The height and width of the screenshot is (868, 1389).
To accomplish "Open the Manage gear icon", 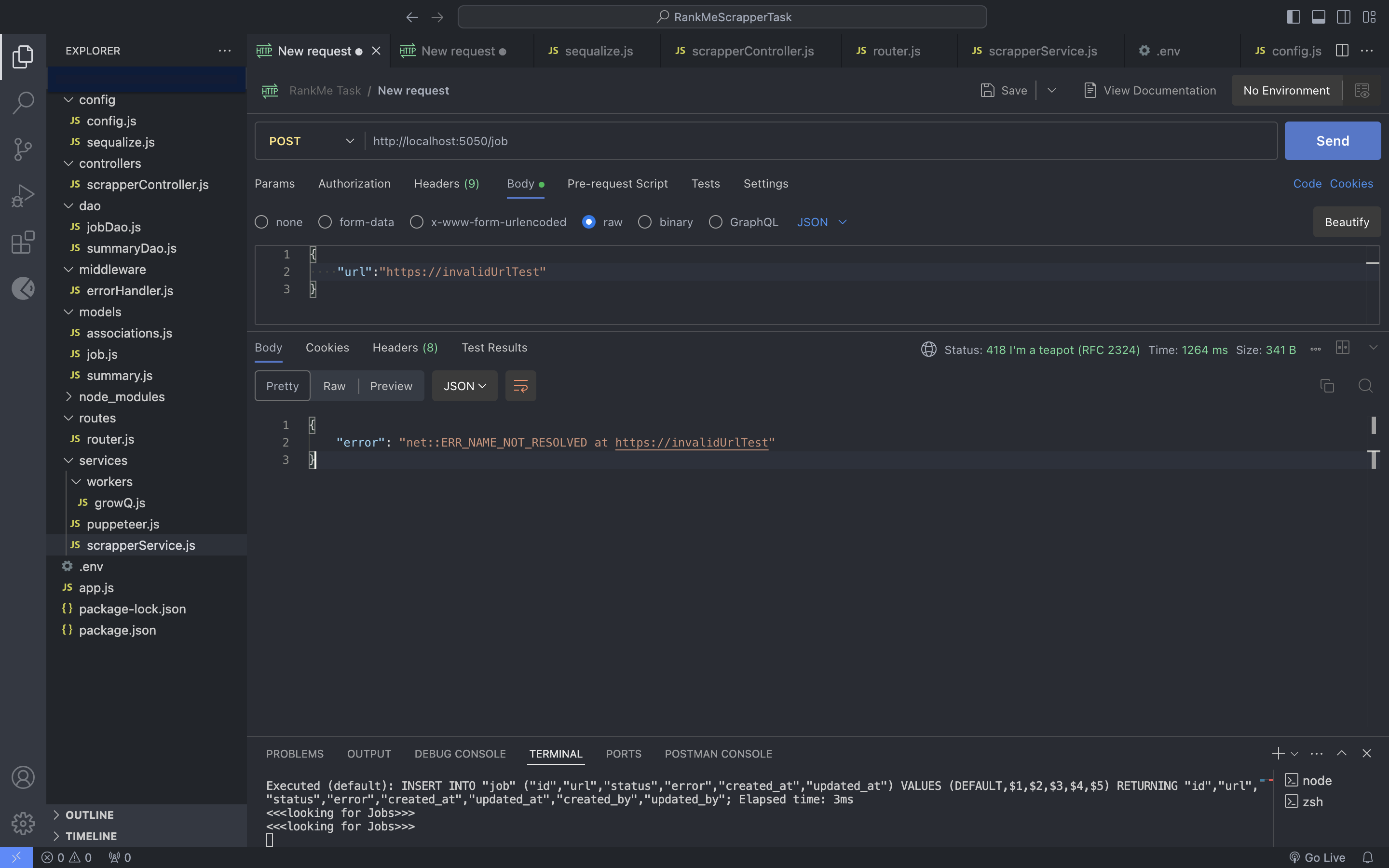I will pyautogui.click(x=23, y=823).
